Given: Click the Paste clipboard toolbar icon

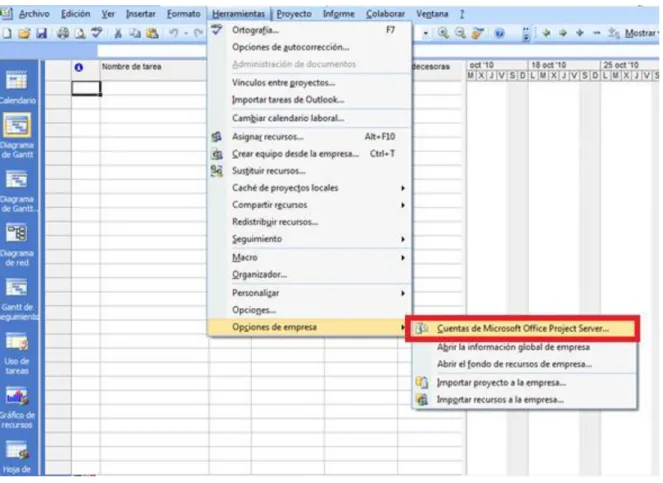Looking at the screenshot, I should [152, 33].
